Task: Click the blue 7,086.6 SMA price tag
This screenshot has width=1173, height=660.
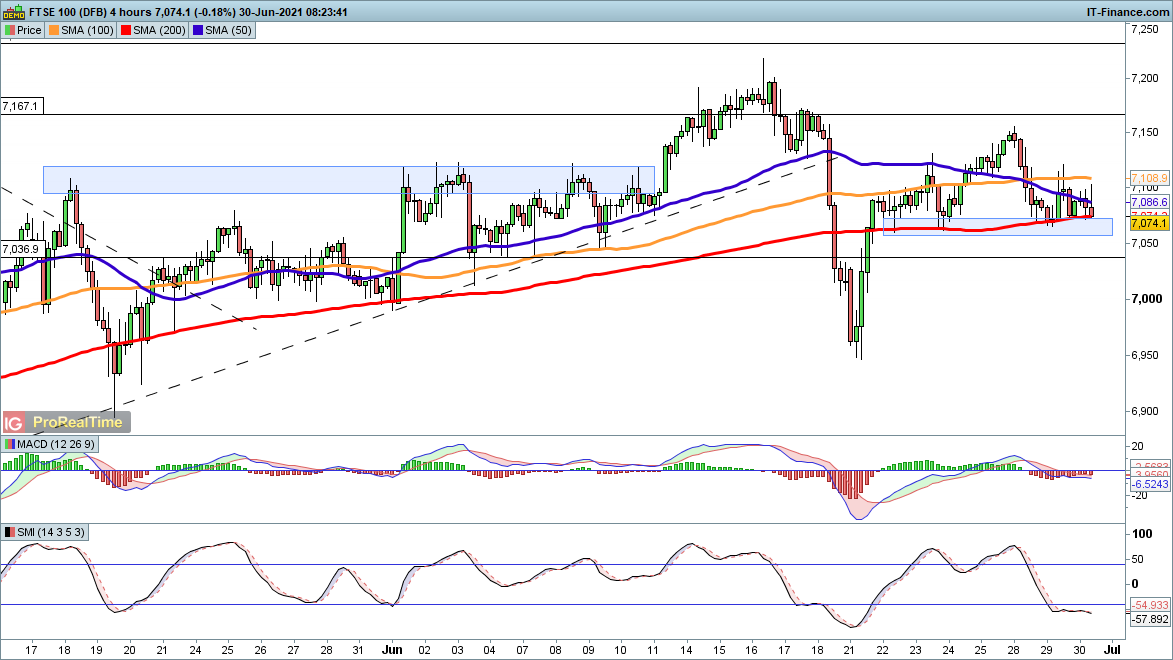Action: [x=1149, y=201]
